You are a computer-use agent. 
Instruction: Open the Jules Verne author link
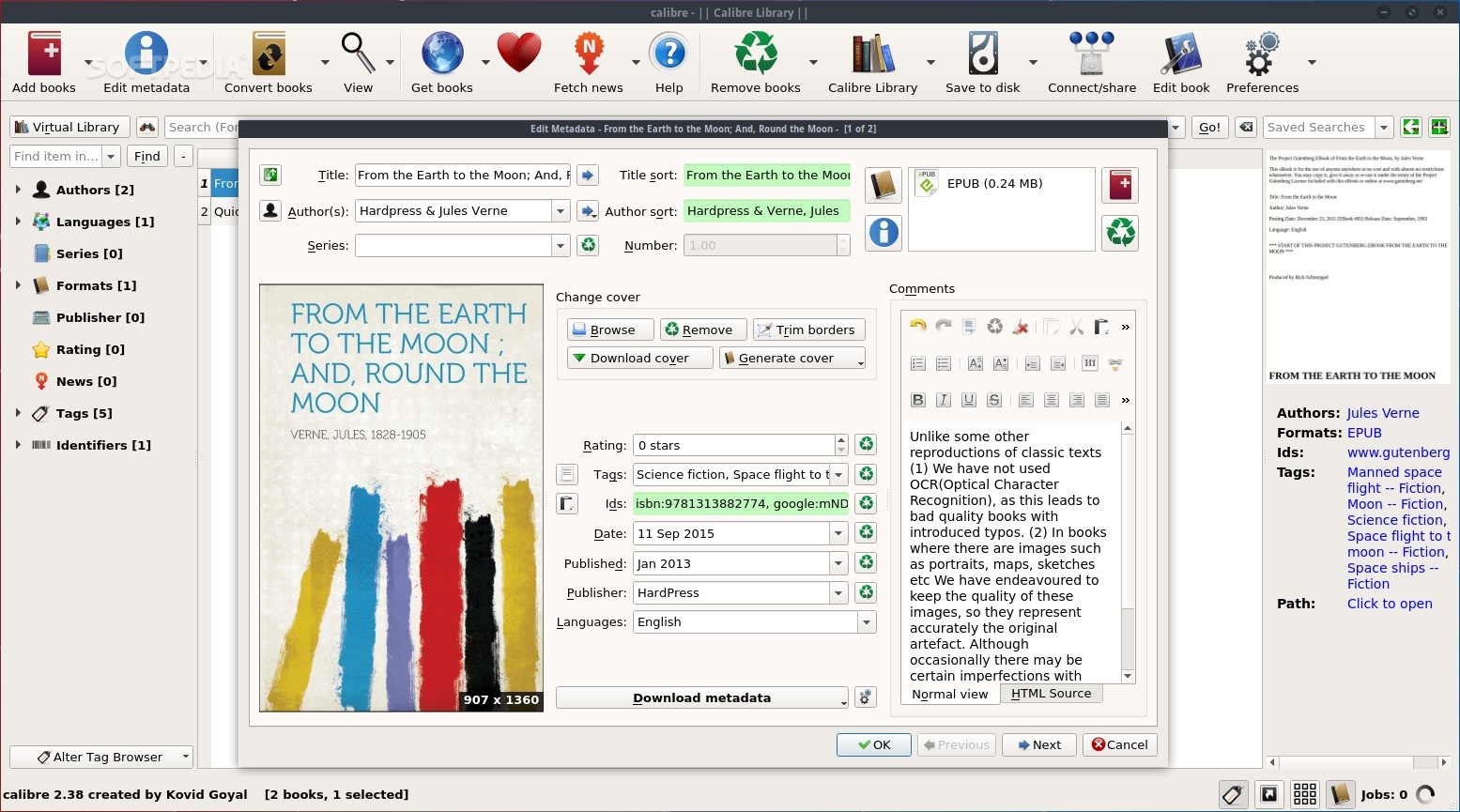1383,413
